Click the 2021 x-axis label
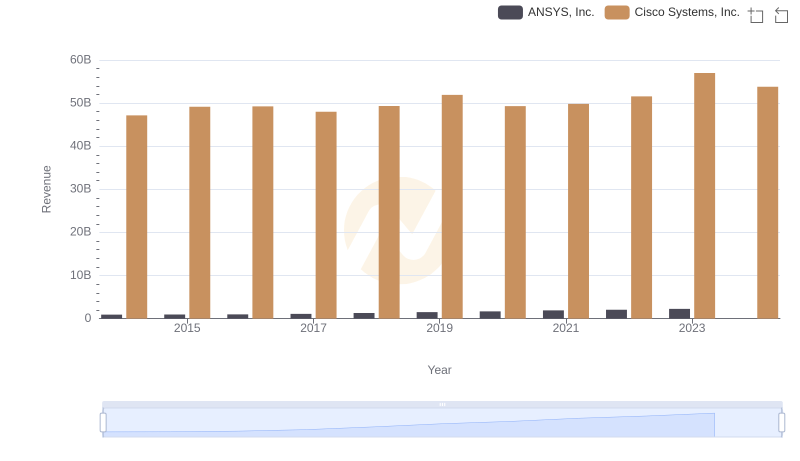The width and height of the screenshot is (800, 461). [566, 328]
